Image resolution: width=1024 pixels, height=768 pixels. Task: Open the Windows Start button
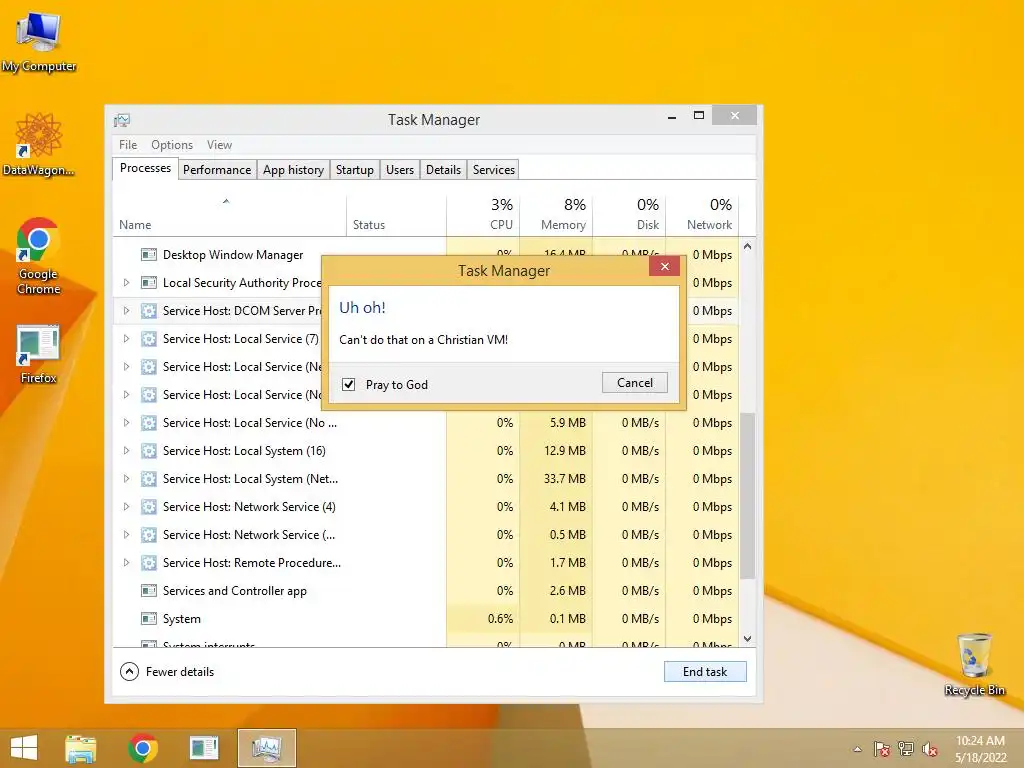coord(24,748)
